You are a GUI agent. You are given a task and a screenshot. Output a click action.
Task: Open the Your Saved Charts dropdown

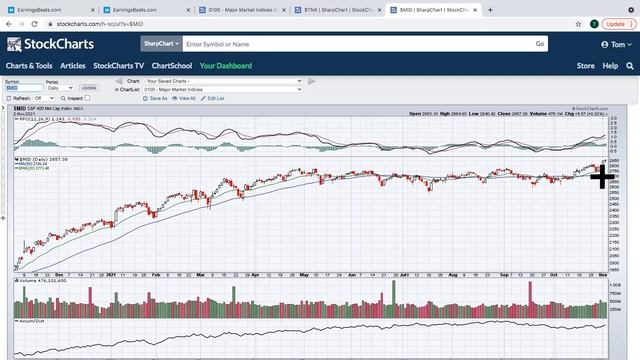click(x=222, y=81)
